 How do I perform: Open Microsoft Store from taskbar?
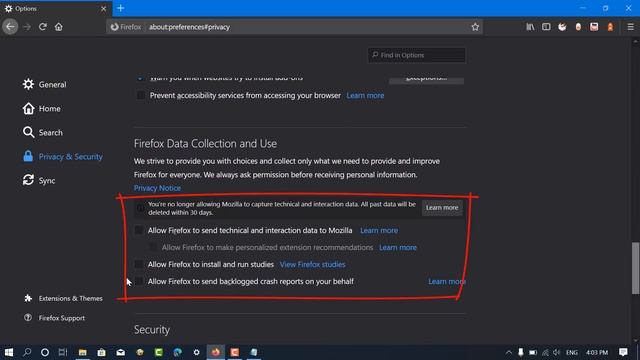[101, 352]
